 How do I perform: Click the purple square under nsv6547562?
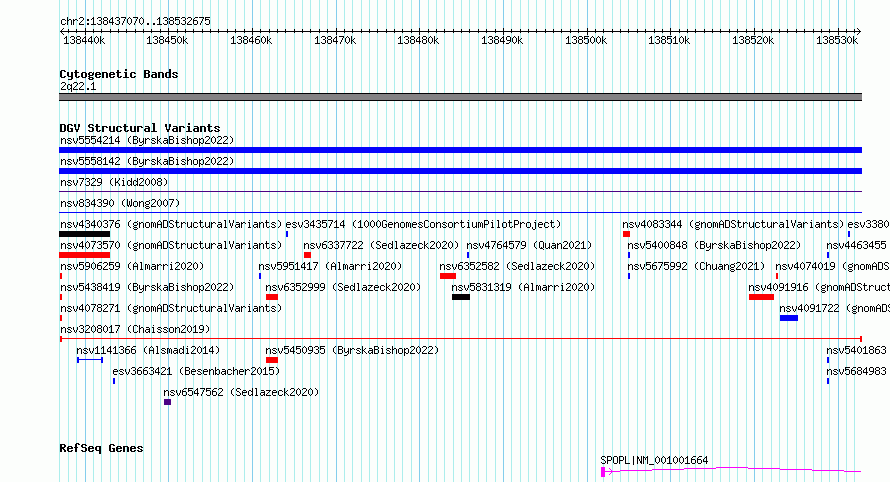pyautogui.click(x=167, y=402)
